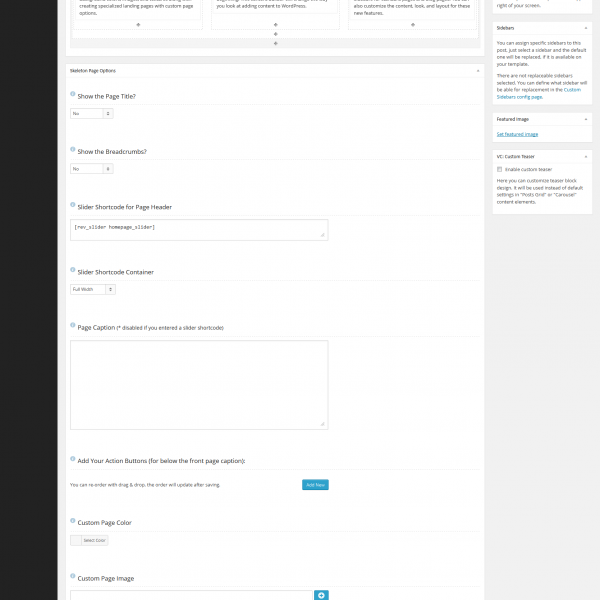Click the help icon beside Page Caption
600x600 pixels.
click(73, 325)
